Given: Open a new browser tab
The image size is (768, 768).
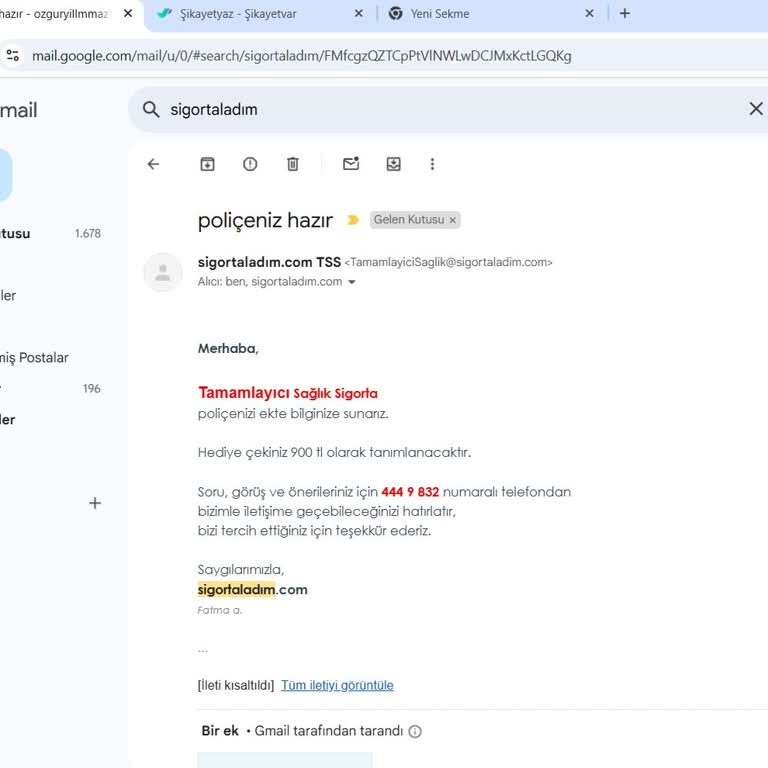Looking at the screenshot, I should 624,13.
